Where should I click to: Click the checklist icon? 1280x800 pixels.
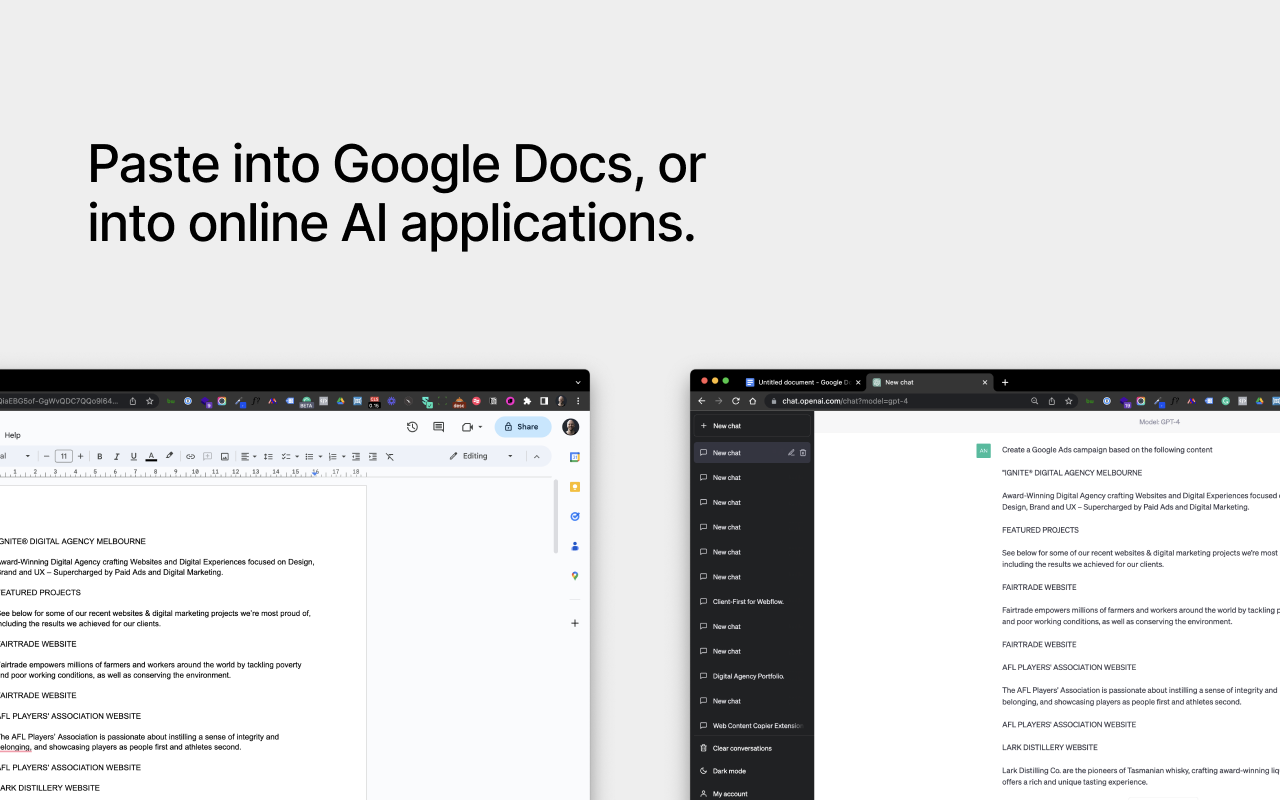tap(286, 456)
